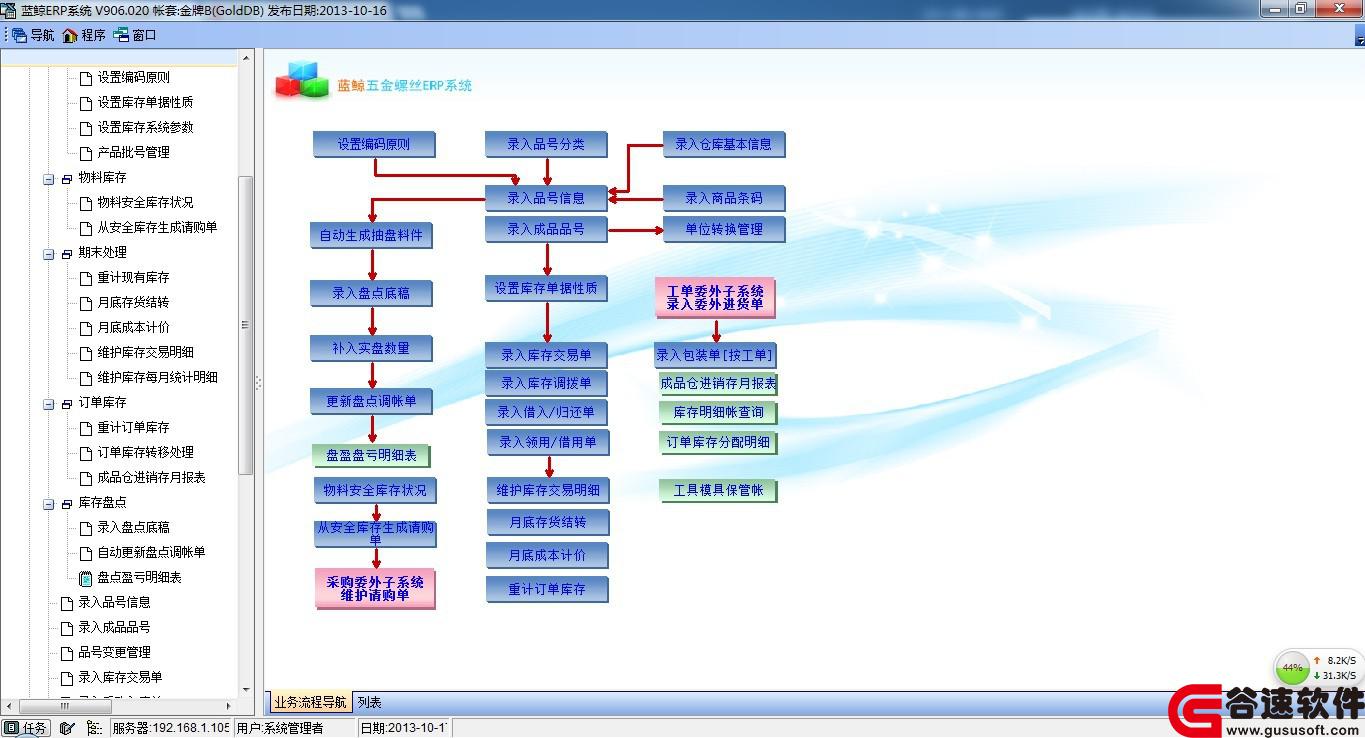
Task: Switch to the 业务流程导航 tab
Action: 310,702
